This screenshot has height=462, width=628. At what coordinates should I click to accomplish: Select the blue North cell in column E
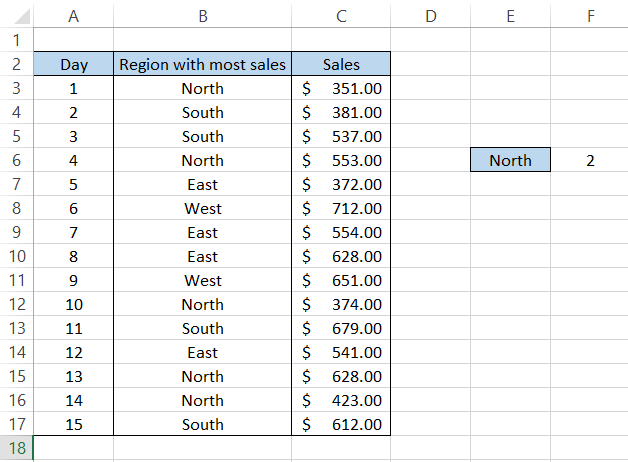coord(510,160)
